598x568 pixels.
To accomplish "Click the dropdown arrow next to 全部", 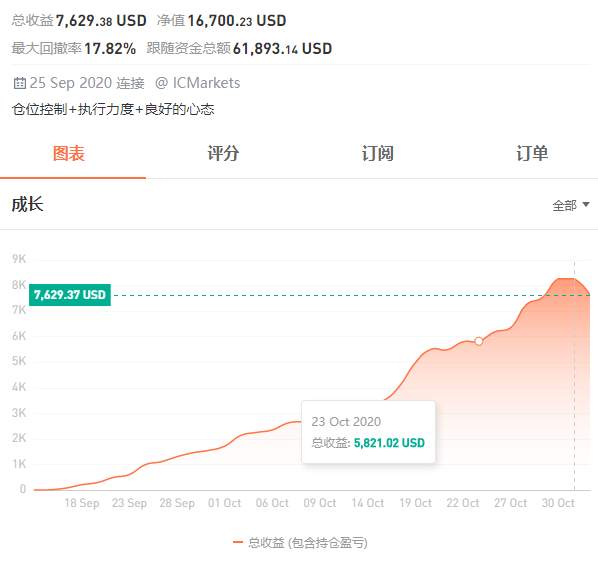I will (586, 205).
